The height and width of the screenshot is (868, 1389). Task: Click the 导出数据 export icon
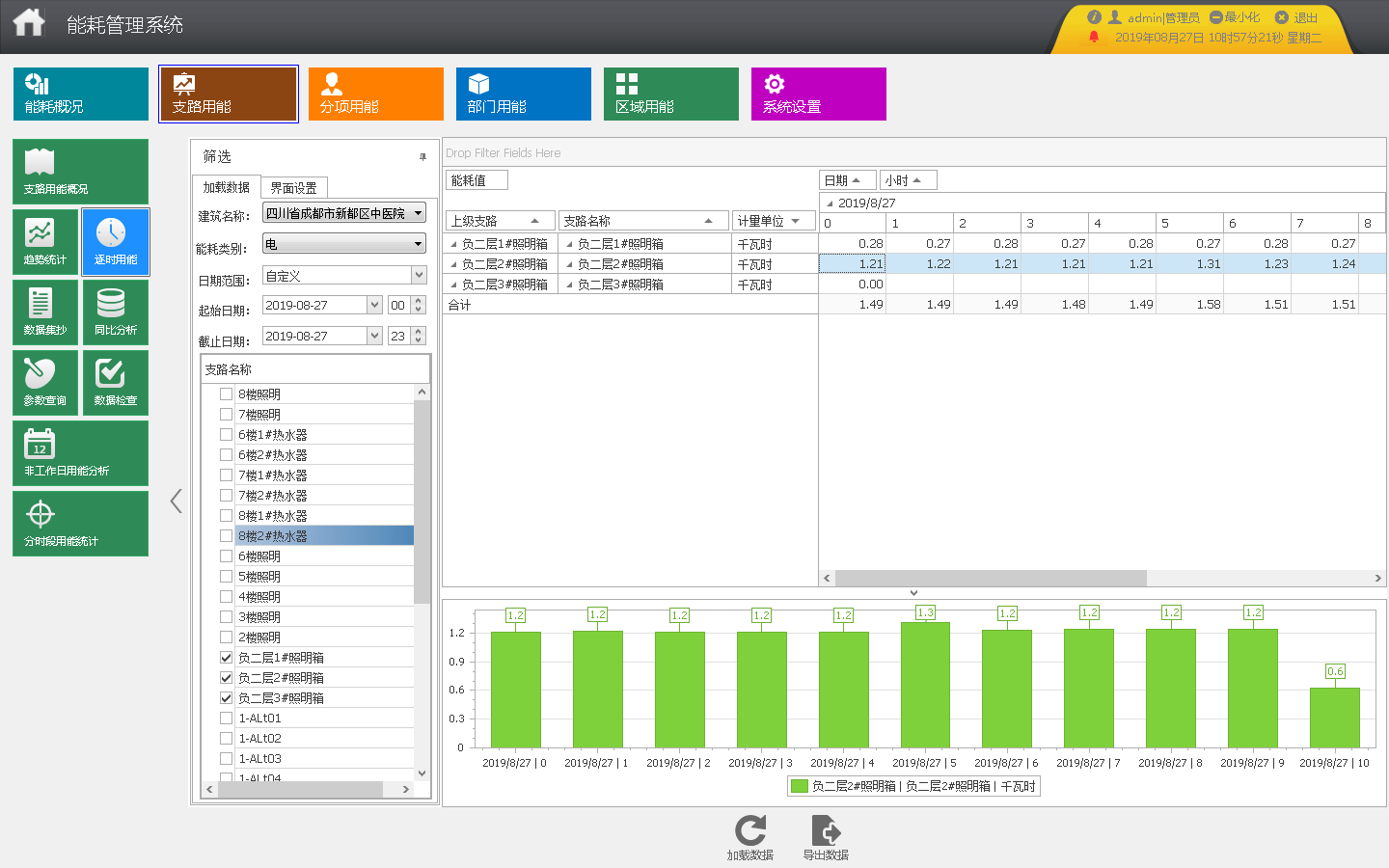(826, 831)
